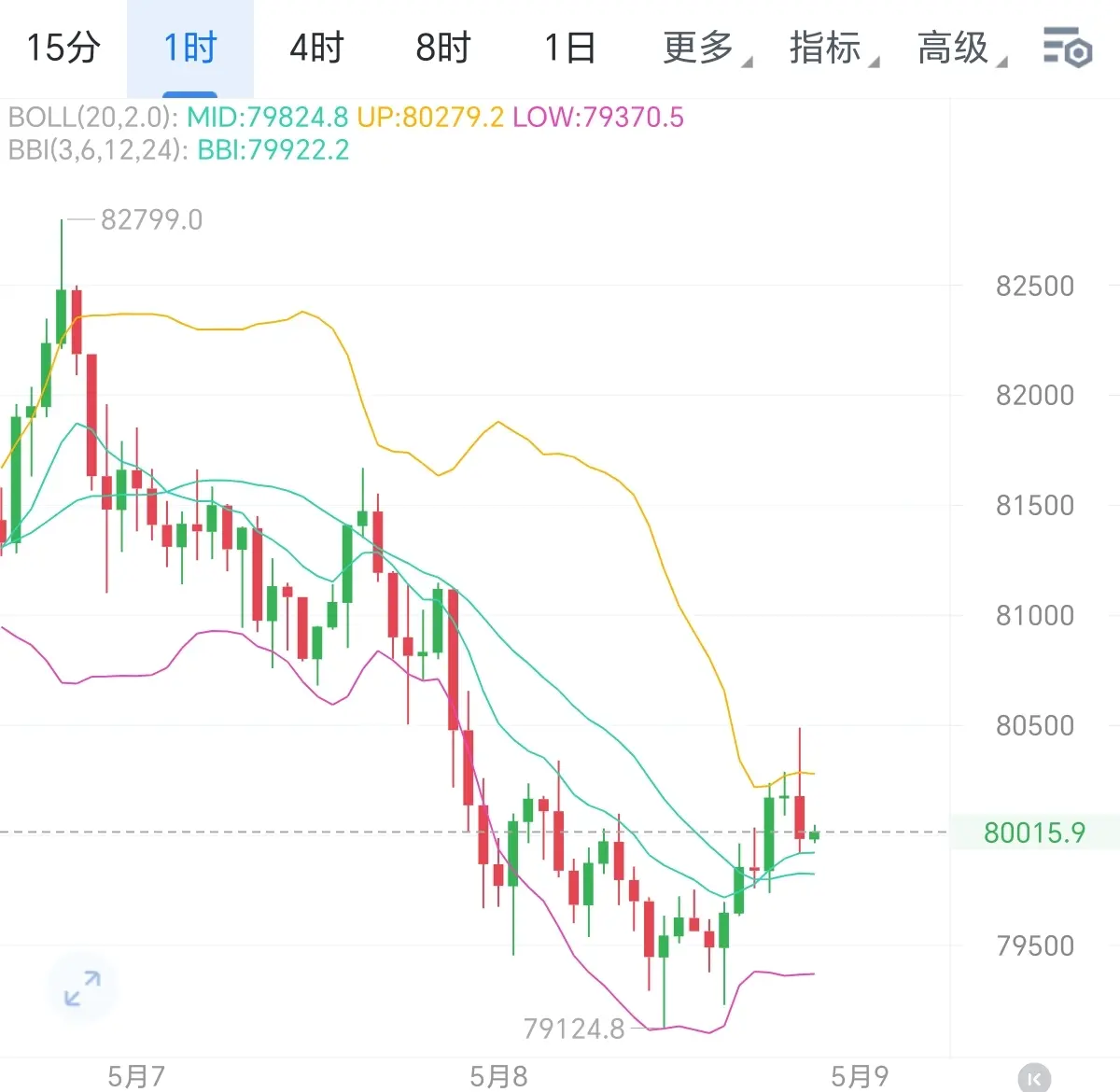Select the 80500 price axis label
The image size is (1120, 1092).
point(1035,725)
